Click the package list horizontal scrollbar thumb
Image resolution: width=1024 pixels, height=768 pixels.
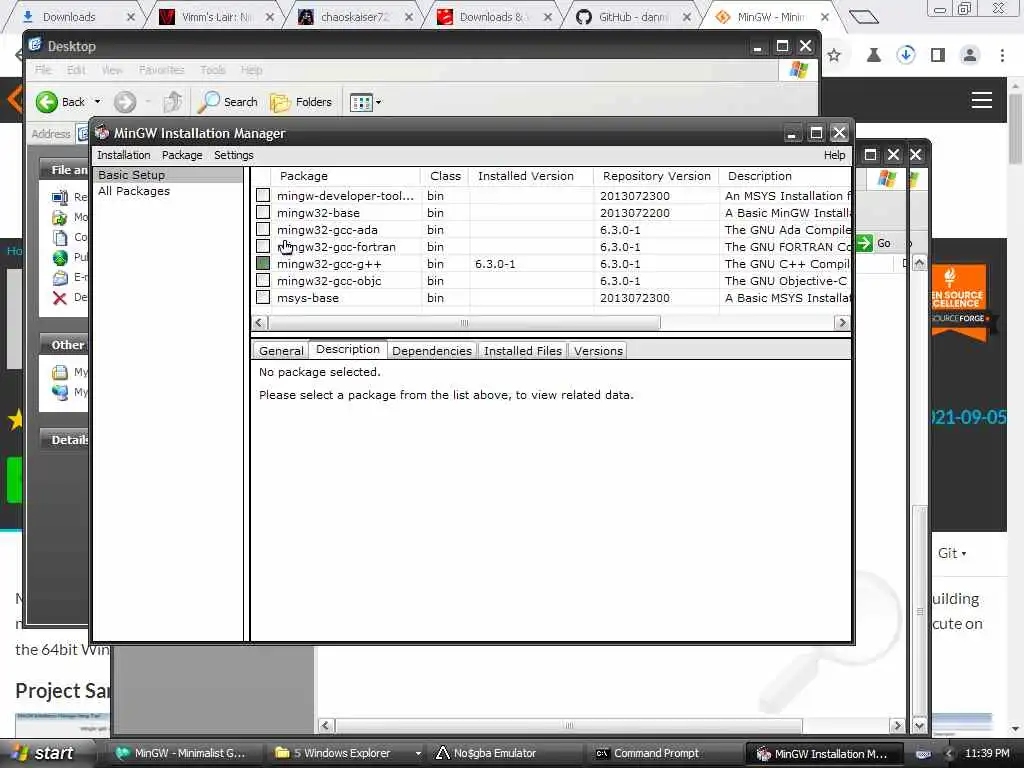pyautogui.click(x=464, y=323)
